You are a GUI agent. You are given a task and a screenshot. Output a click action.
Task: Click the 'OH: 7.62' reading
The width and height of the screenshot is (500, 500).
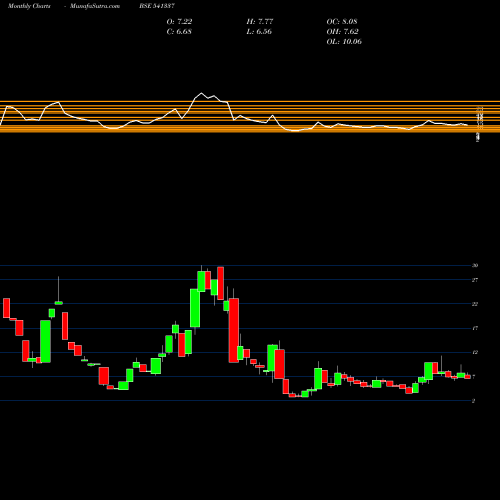(342, 31)
